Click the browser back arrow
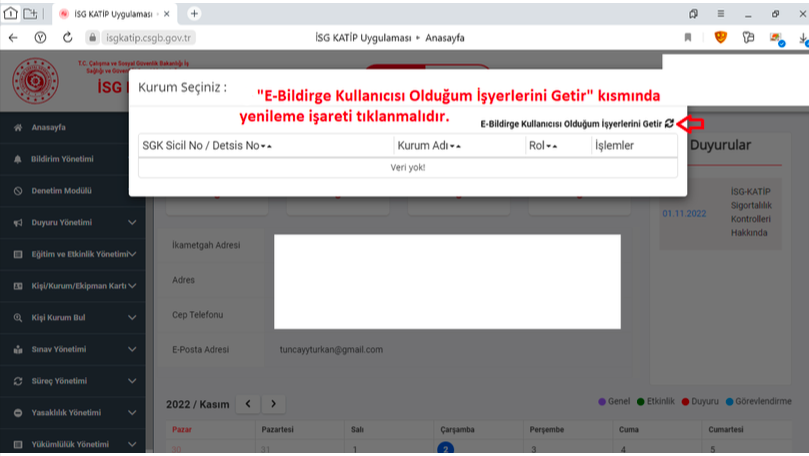This screenshot has width=809, height=456. (13, 37)
